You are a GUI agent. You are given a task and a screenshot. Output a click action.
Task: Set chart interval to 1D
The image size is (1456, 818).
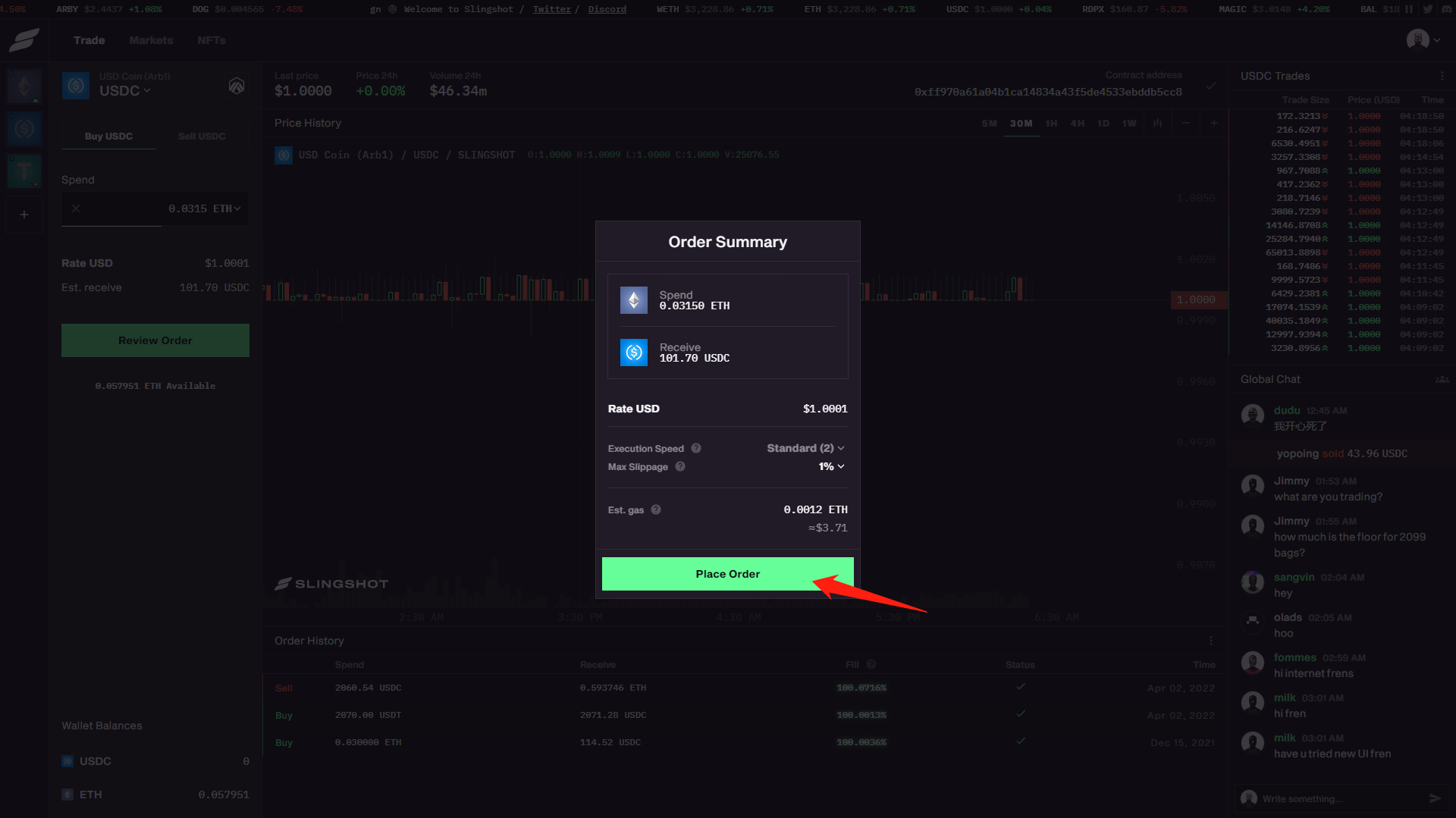click(x=1103, y=123)
